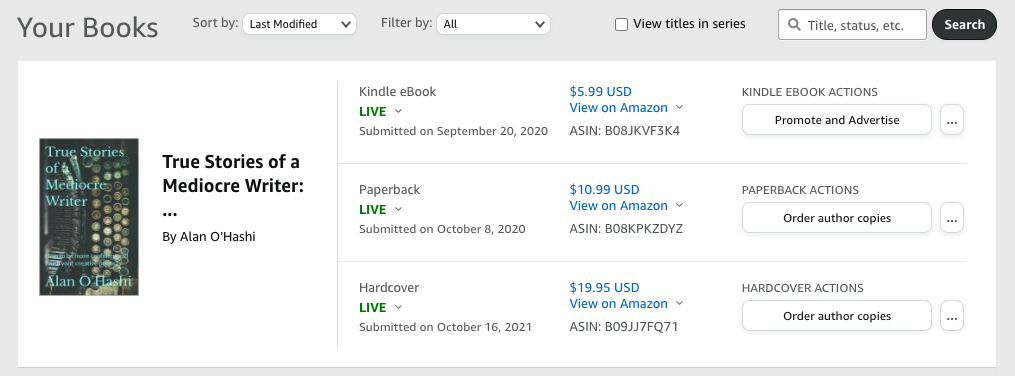Open Hardcover more actions ellipsis button
The image size is (1015, 376).
952,316
